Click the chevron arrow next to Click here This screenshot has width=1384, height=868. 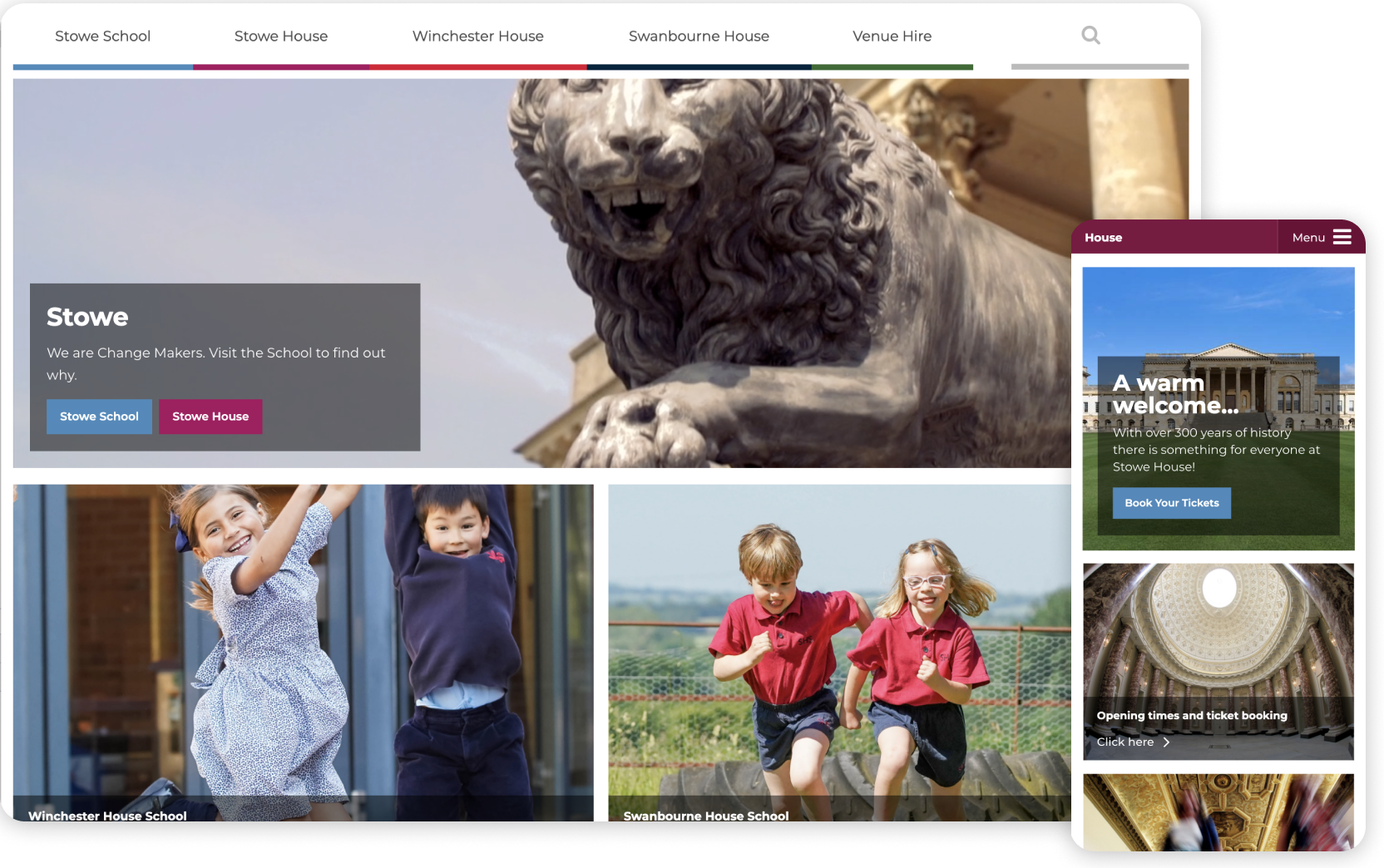click(x=1166, y=742)
